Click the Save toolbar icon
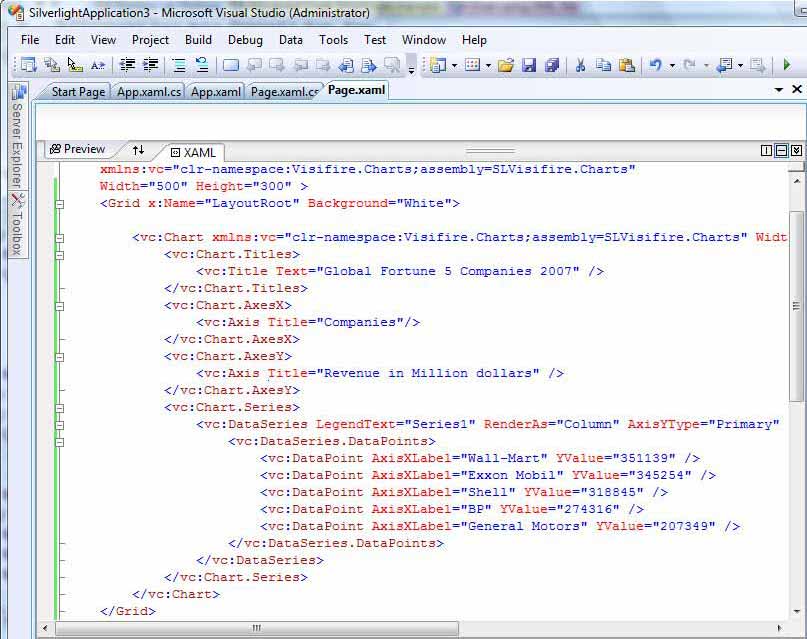Image resolution: width=807 pixels, height=639 pixels. coord(527,66)
